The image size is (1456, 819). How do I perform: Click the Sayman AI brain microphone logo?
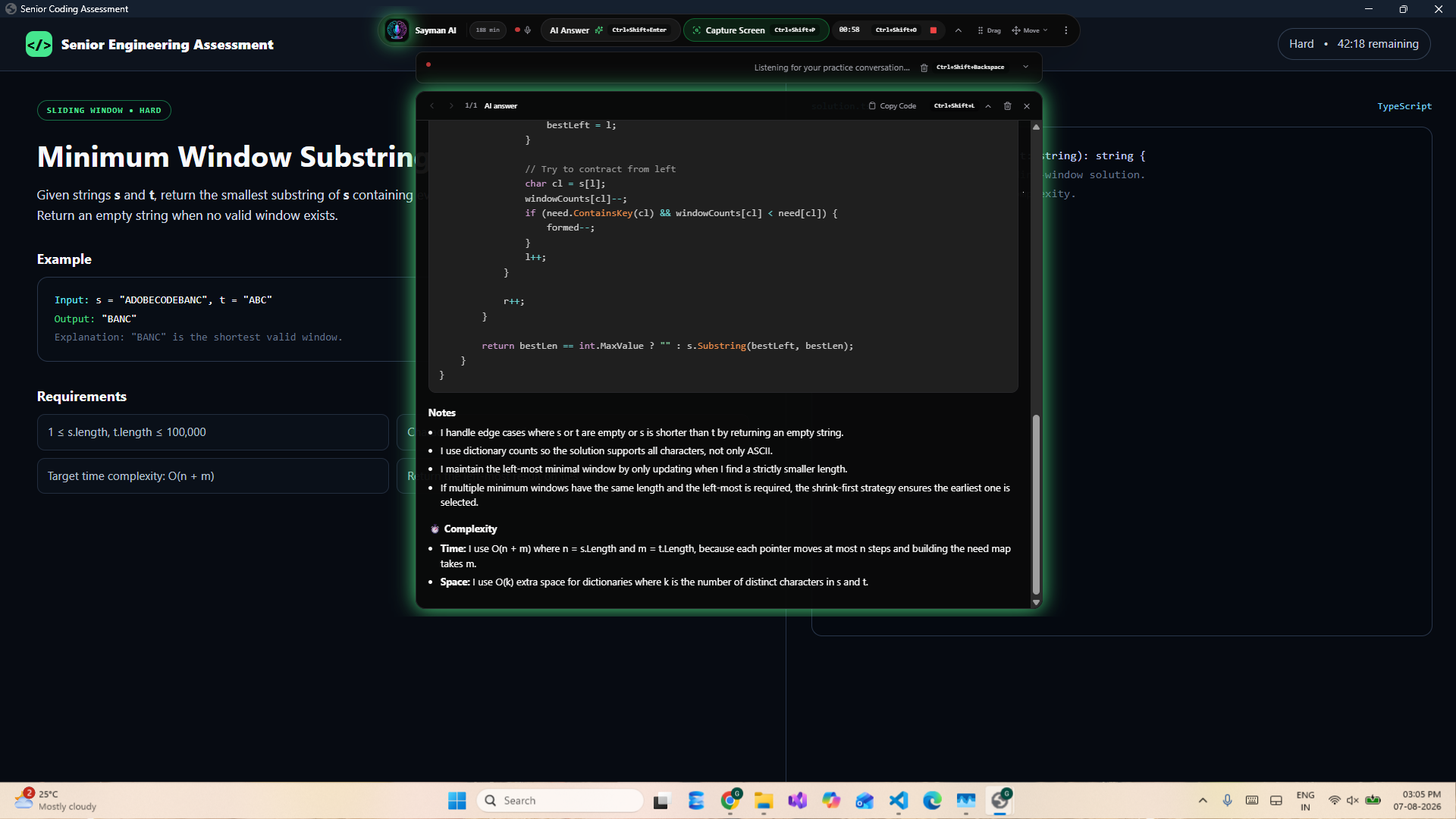click(x=397, y=30)
